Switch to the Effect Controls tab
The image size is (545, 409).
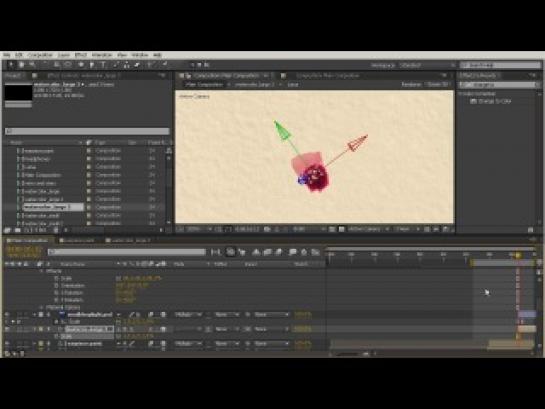(x=83, y=75)
